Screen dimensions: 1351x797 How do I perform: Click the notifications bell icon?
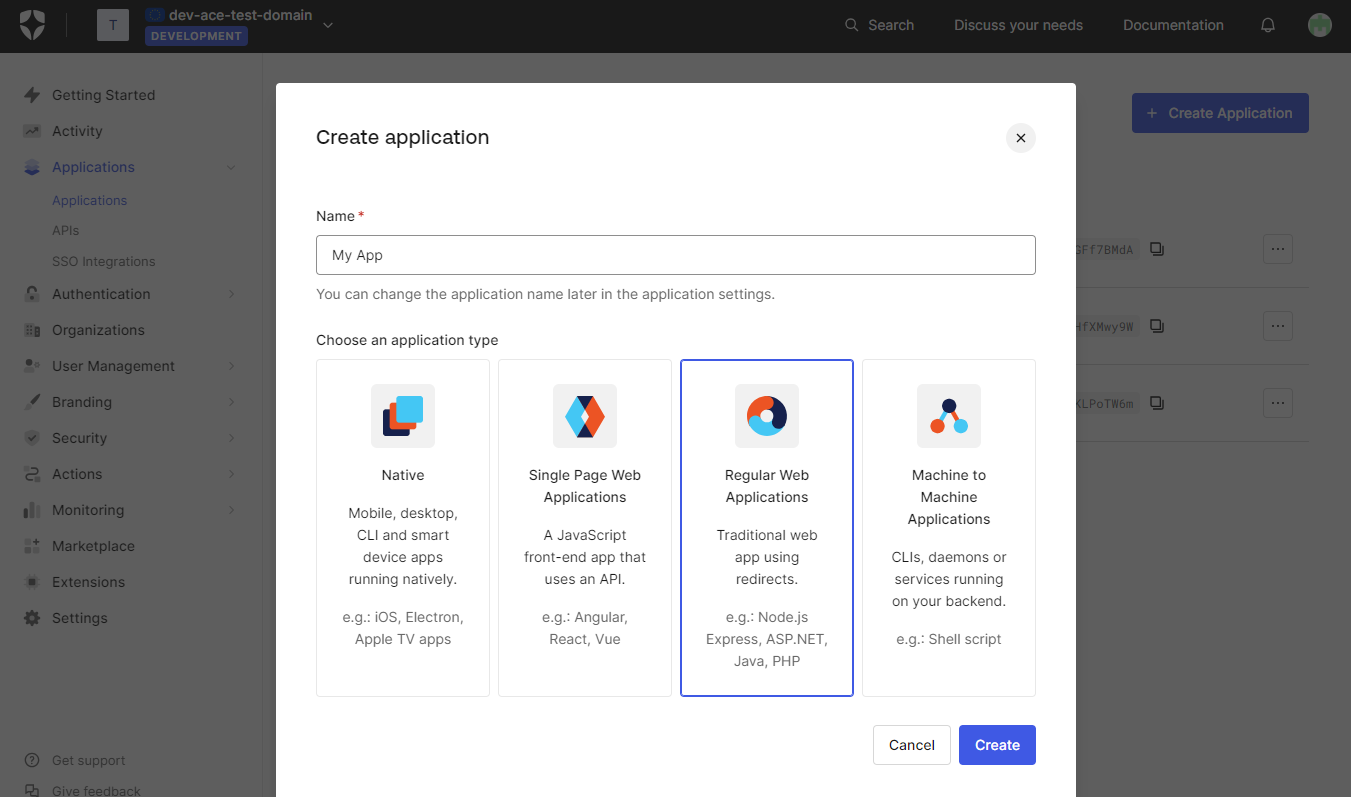1267,25
